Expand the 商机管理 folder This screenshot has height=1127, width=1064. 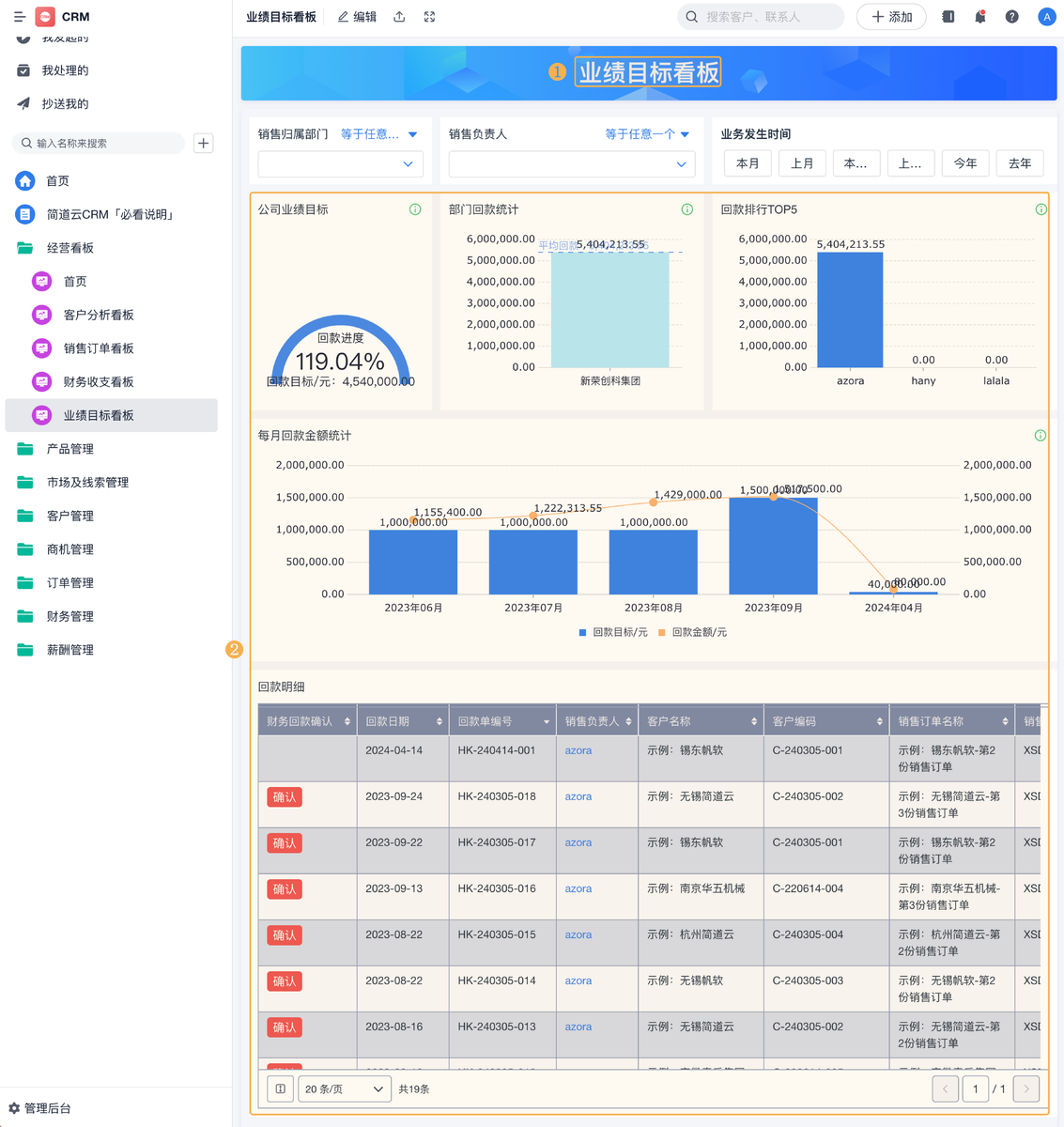point(111,549)
